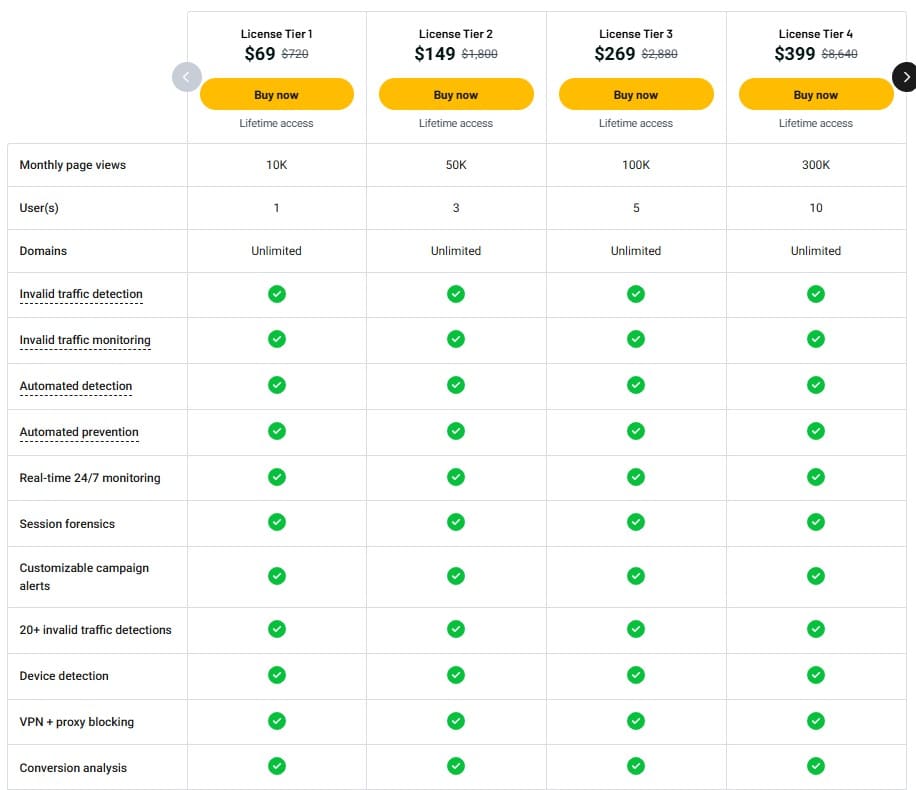Click the Lifetime access label under Tier 2

click(x=456, y=123)
